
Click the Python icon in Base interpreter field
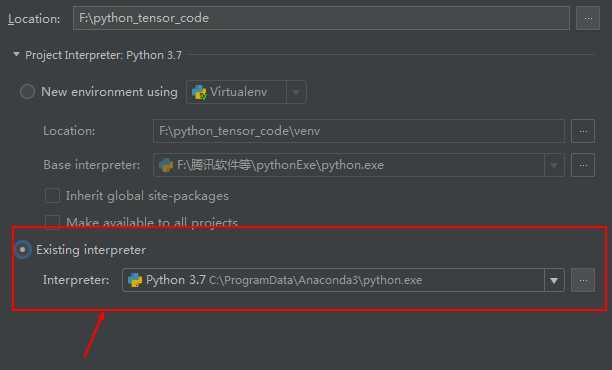(x=166, y=165)
